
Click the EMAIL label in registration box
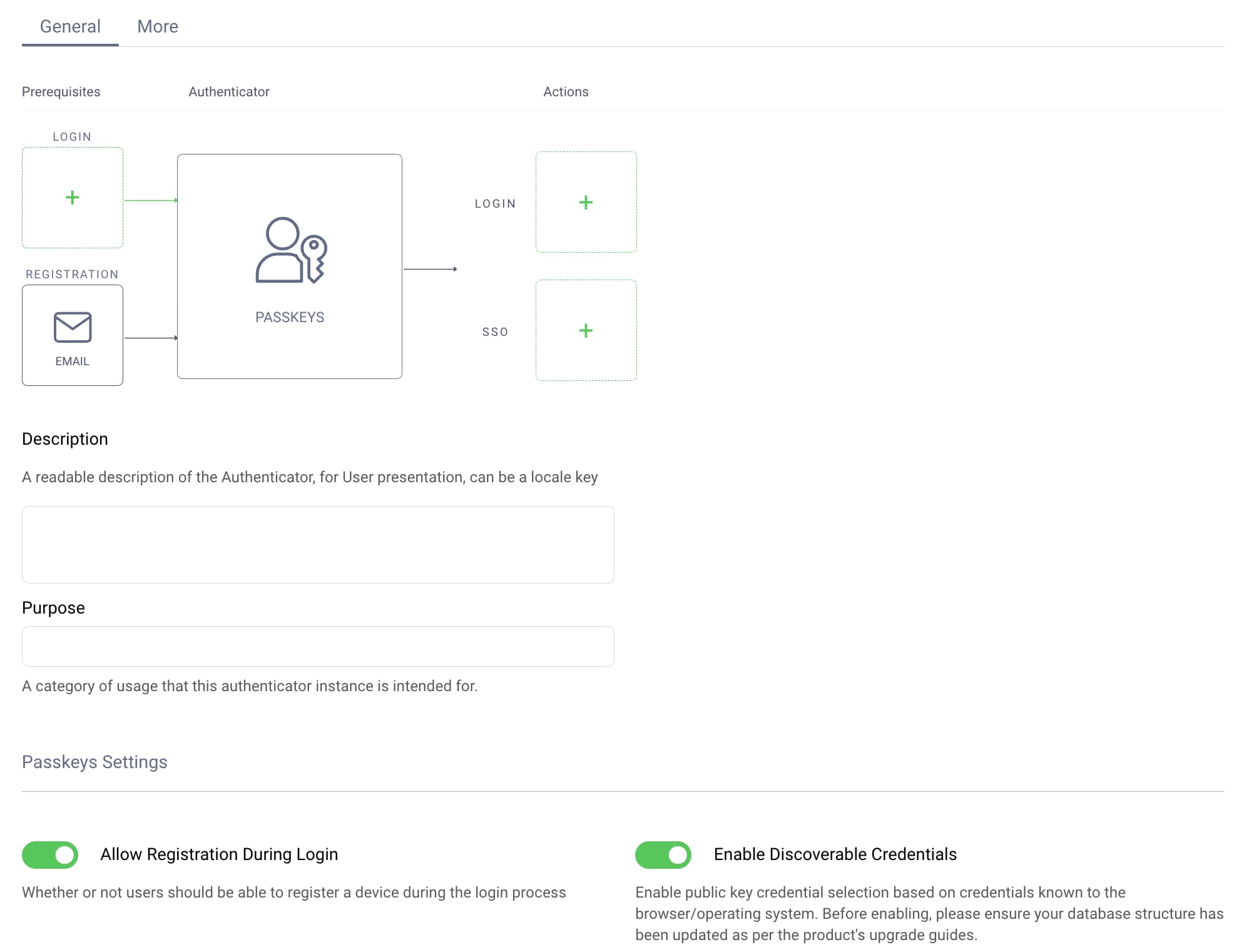[x=72, y=362]
